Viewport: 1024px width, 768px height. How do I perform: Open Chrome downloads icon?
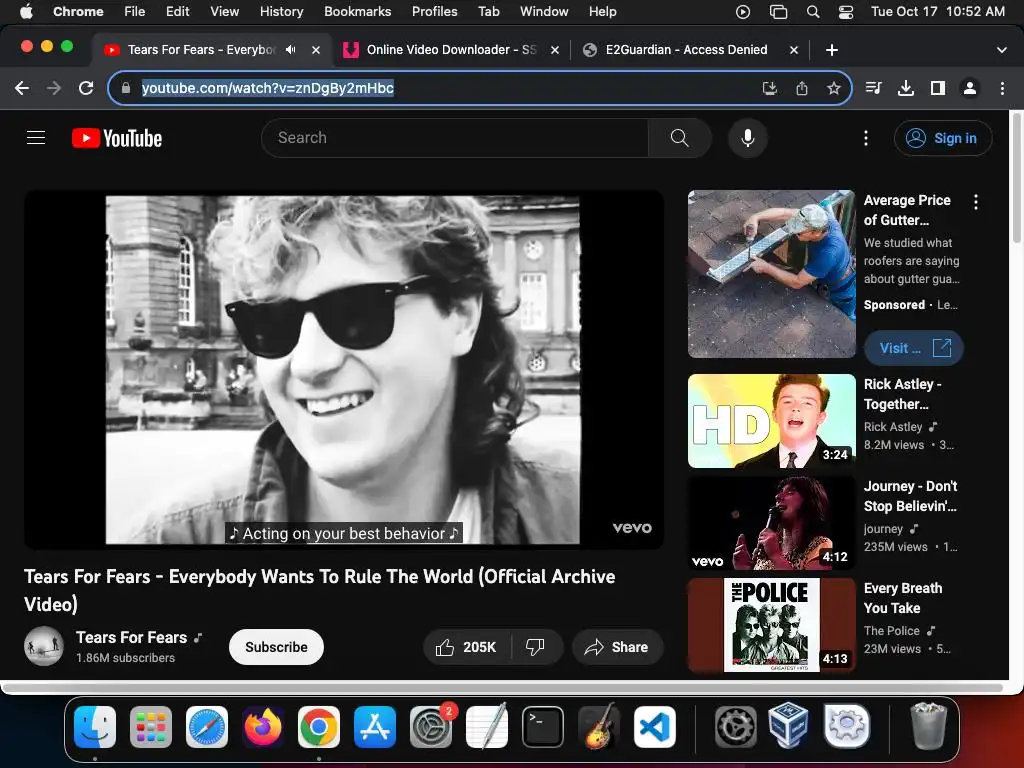tap(906, 88)
